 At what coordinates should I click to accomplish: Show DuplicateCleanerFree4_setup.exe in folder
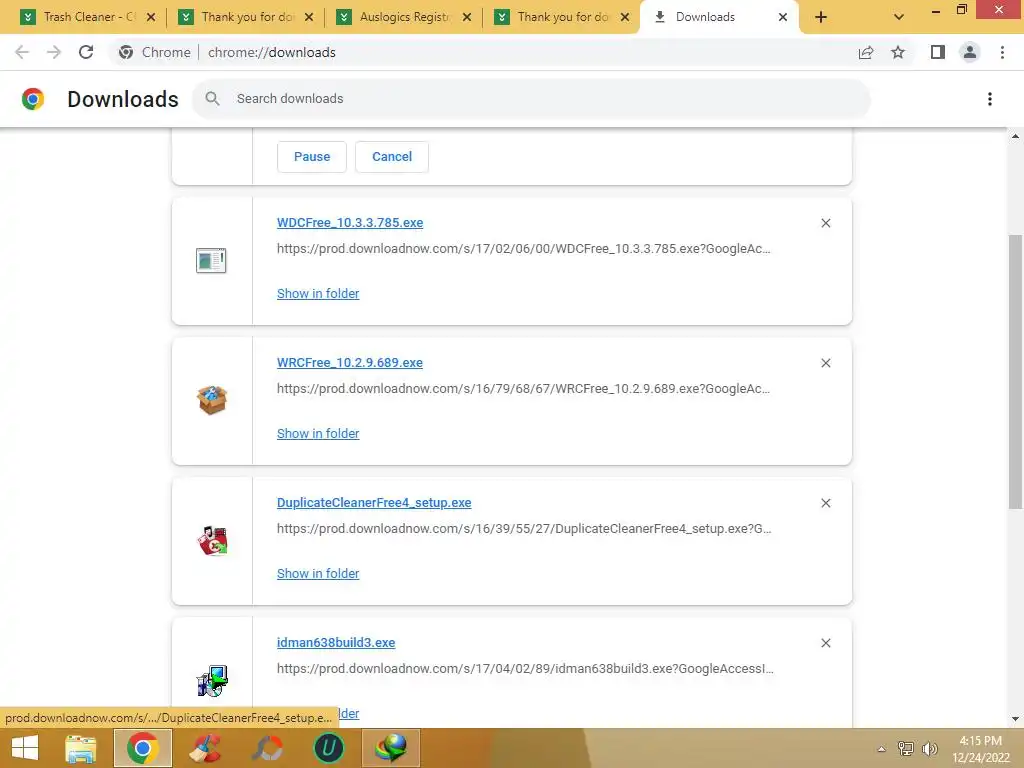tap(318, 573)
